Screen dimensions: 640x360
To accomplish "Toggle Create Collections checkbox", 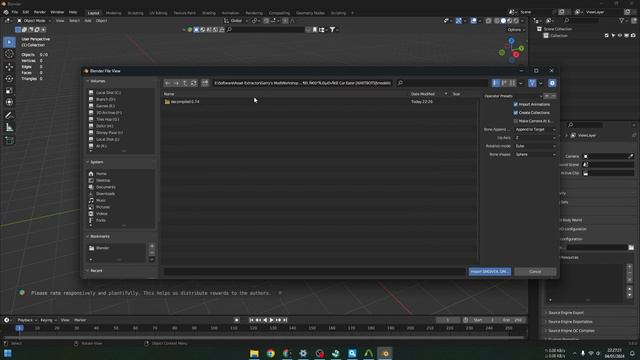I will (x=516, y=113).
